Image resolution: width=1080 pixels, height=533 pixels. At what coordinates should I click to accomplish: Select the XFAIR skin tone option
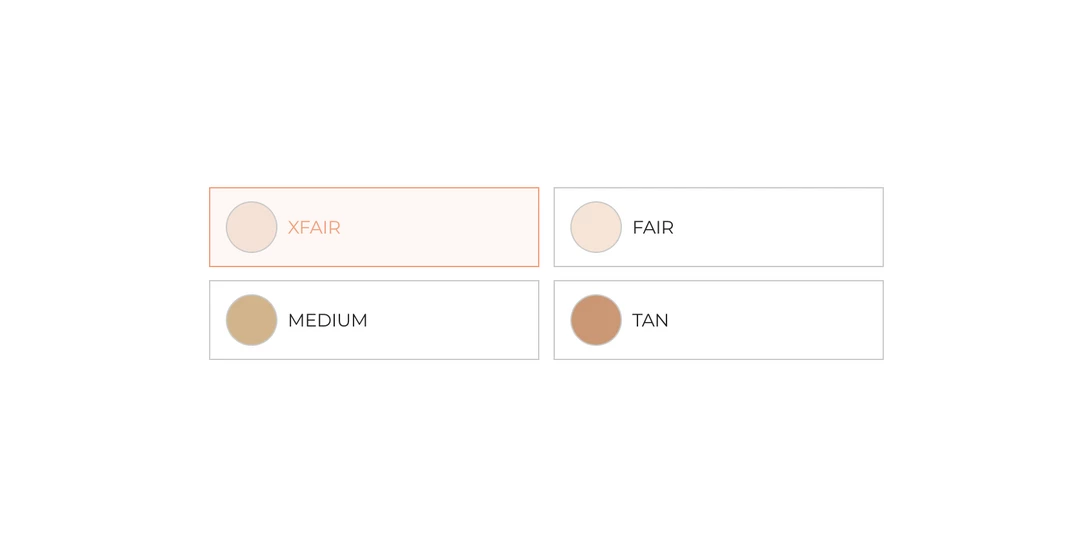point(373,227)
